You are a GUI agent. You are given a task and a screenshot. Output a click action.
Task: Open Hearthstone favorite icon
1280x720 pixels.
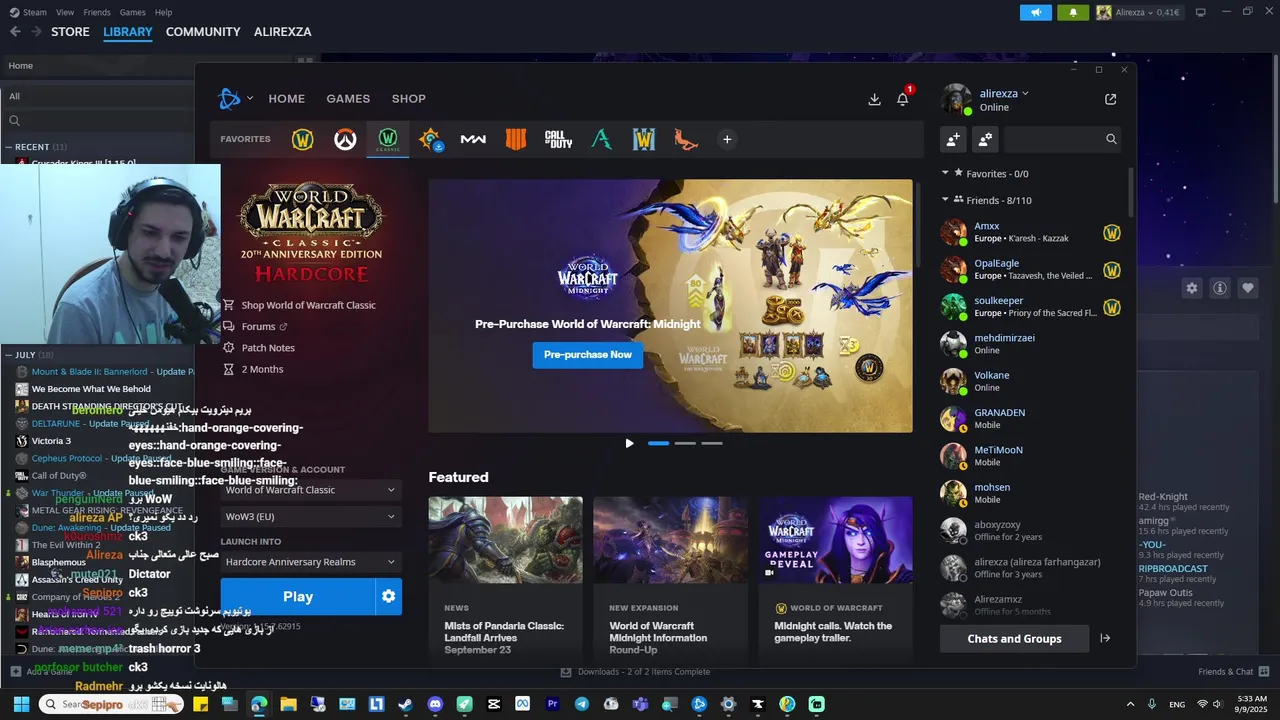pyautogui.click(x=431, y=140)
